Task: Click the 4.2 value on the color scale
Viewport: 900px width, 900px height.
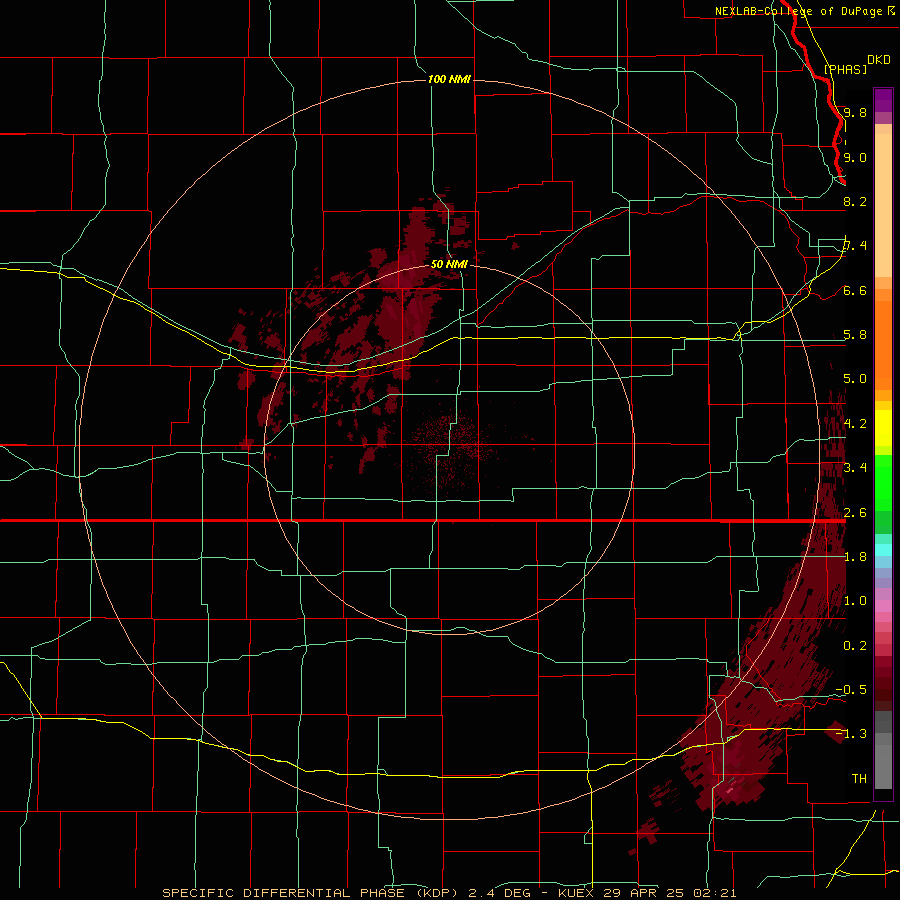Action: [x=855, y=424]
